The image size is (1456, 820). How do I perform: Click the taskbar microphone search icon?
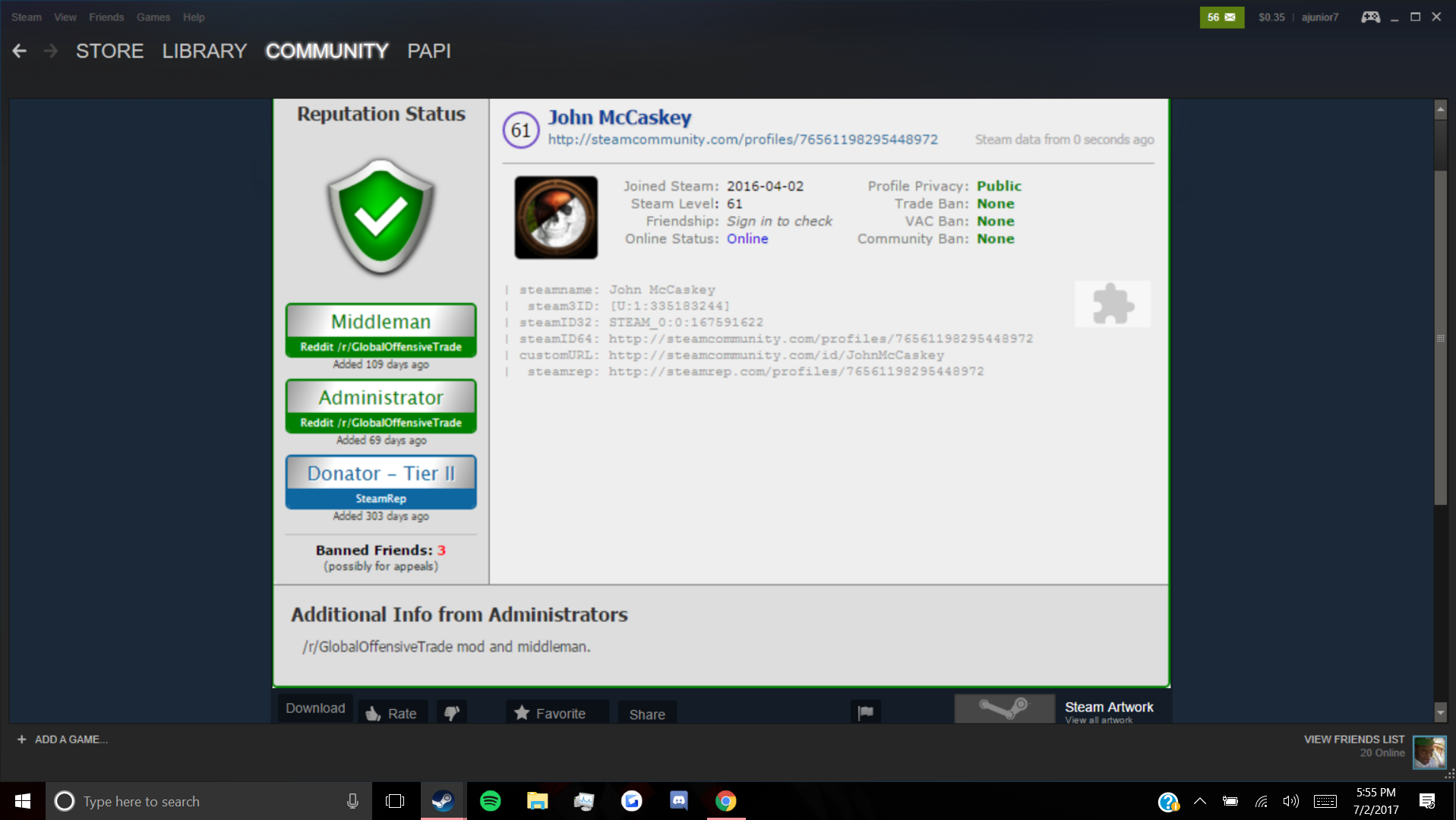coord(352,801)
